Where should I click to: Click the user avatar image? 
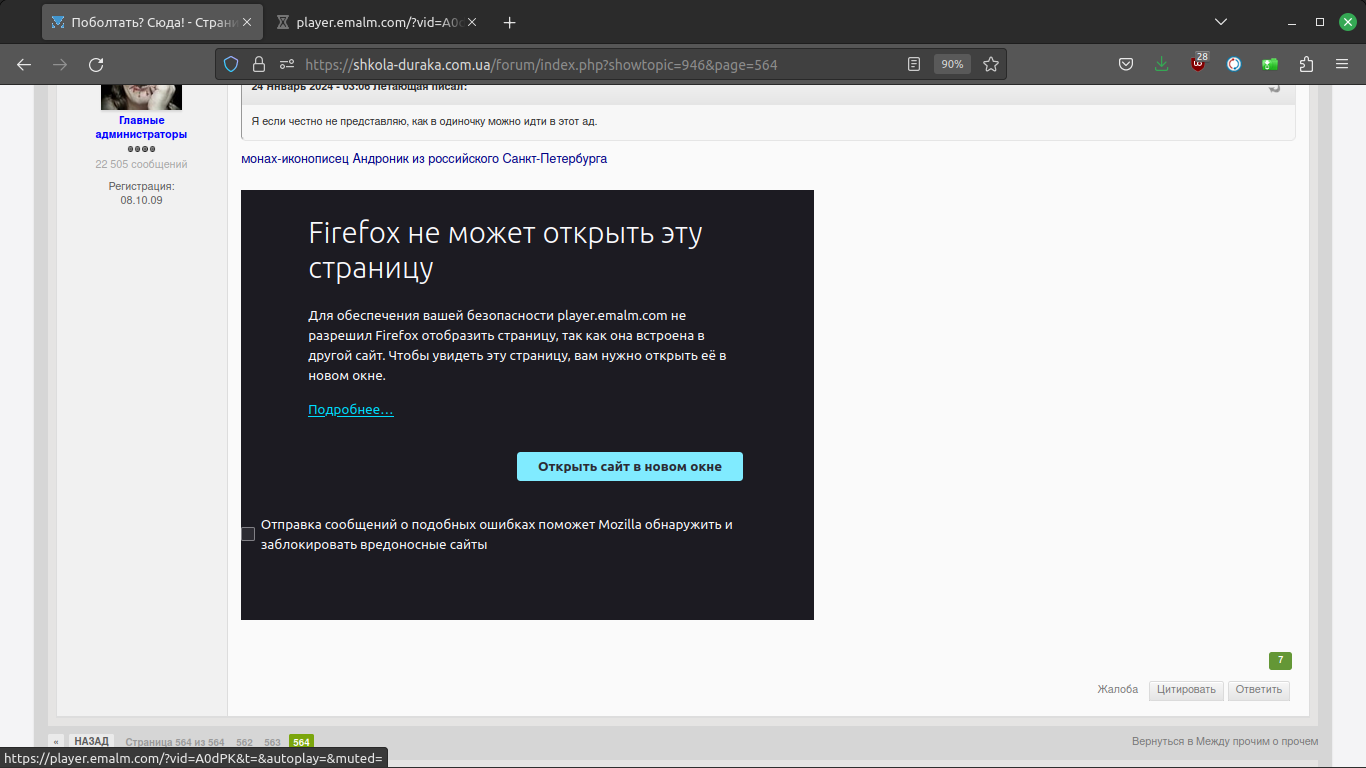click(141, 97)
